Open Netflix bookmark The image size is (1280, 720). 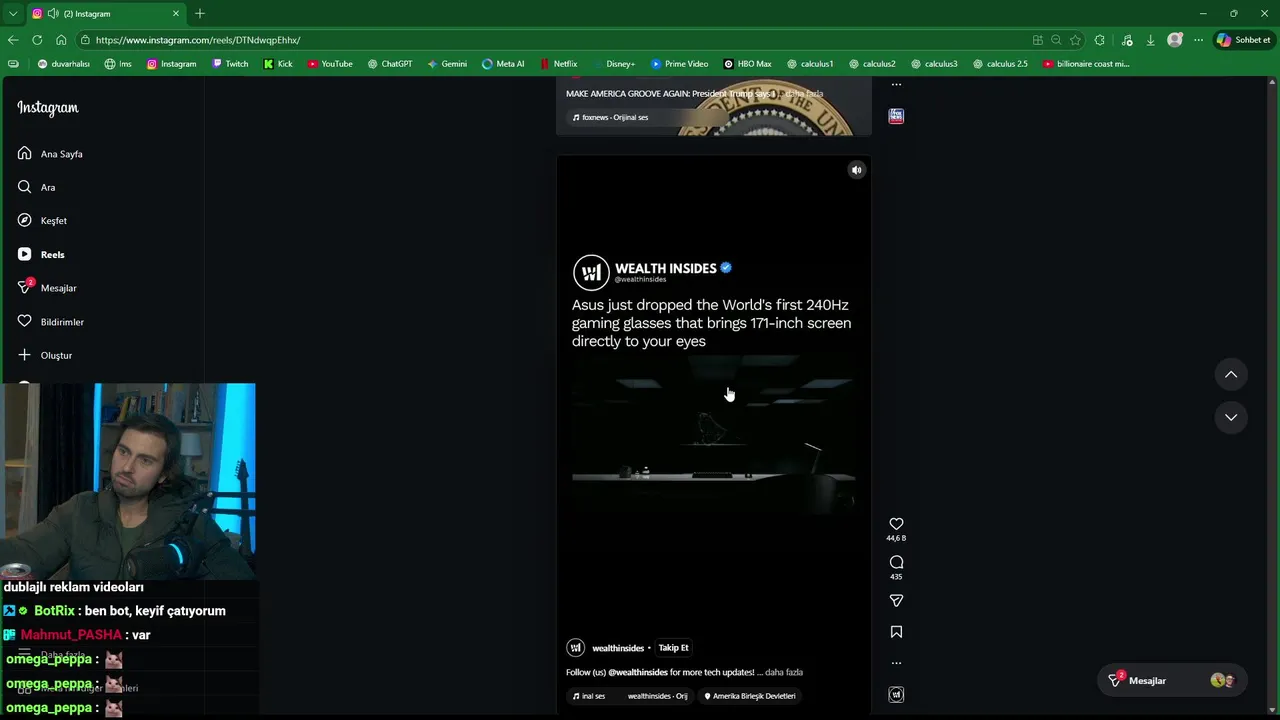click(558, 64)
